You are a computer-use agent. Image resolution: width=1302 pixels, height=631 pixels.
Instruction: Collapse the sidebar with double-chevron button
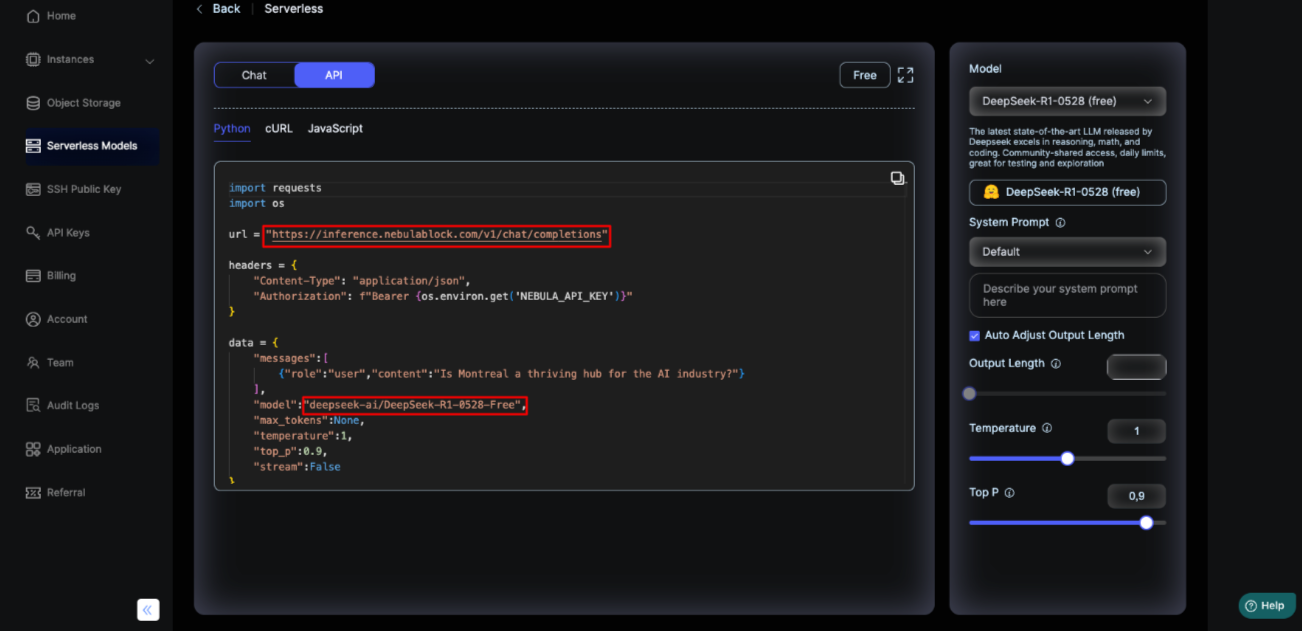click(x=148, y=609)
